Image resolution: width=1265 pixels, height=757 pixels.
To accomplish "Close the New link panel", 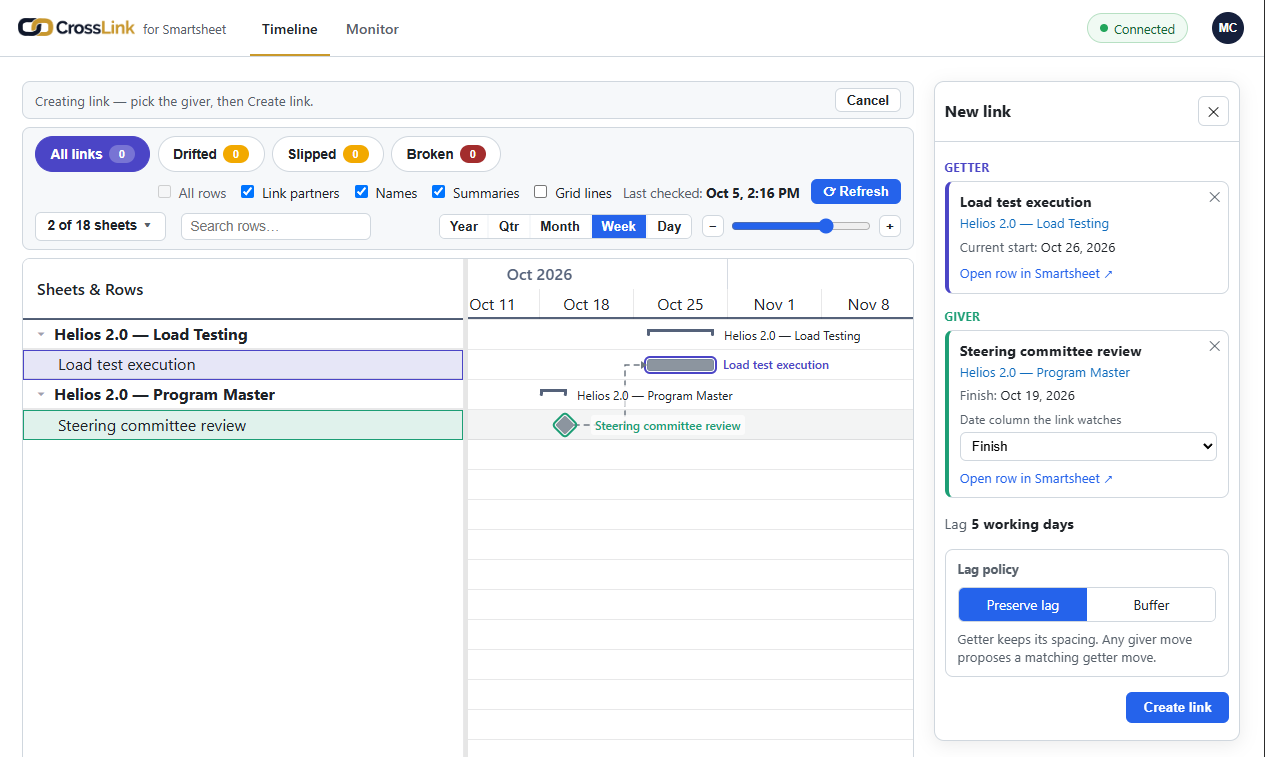I will coord(1213,112).
